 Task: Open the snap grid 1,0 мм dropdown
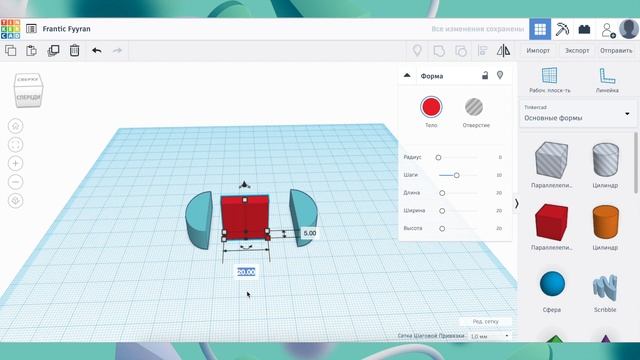pos(489,336)
